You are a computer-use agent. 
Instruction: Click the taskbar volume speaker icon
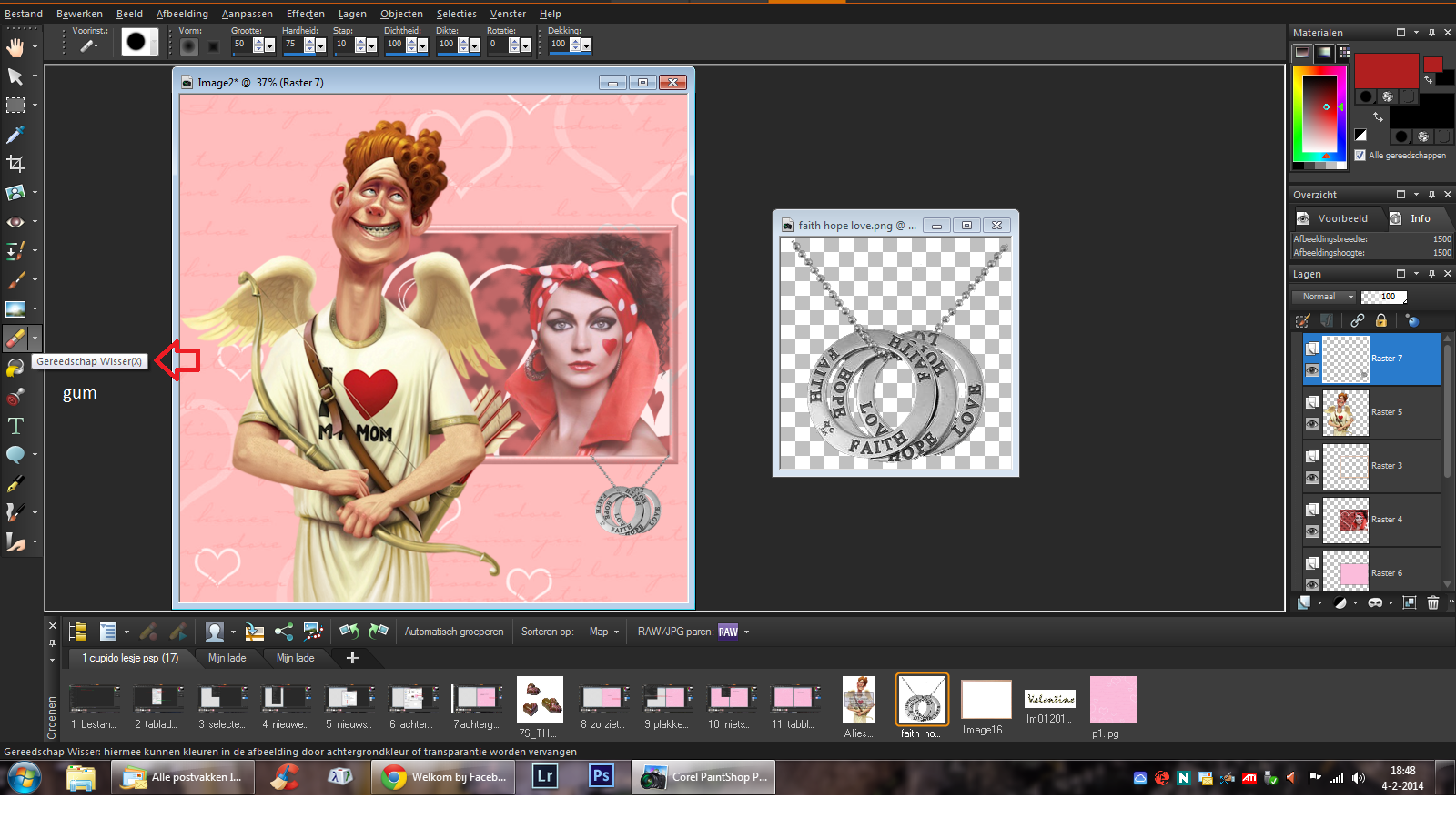point(1359,778)
